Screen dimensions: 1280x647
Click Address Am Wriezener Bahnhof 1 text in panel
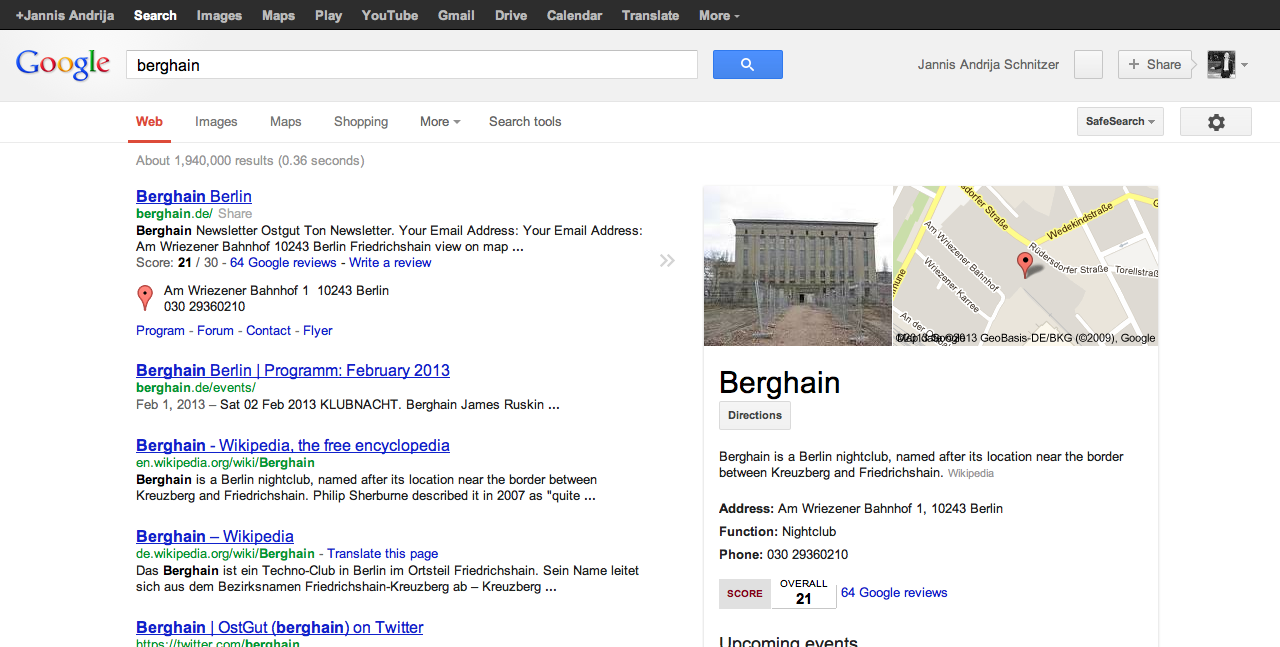click(x=861, y=509)
